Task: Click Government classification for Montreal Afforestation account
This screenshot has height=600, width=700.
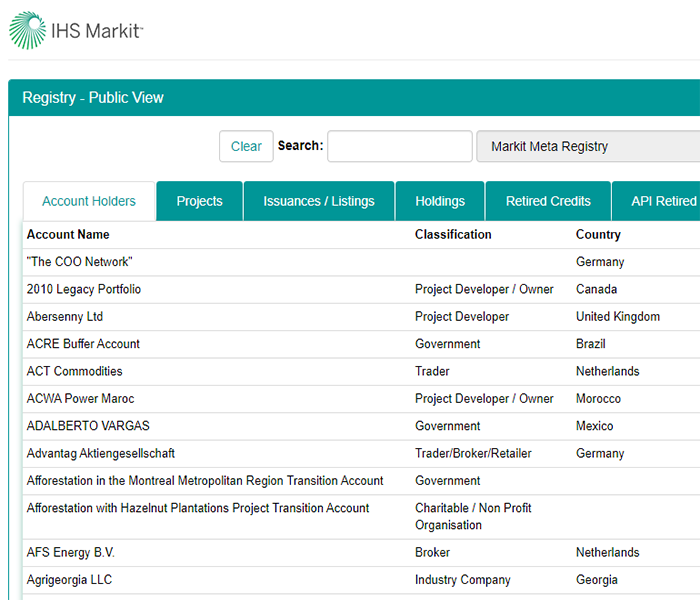Action: (447, 480)
